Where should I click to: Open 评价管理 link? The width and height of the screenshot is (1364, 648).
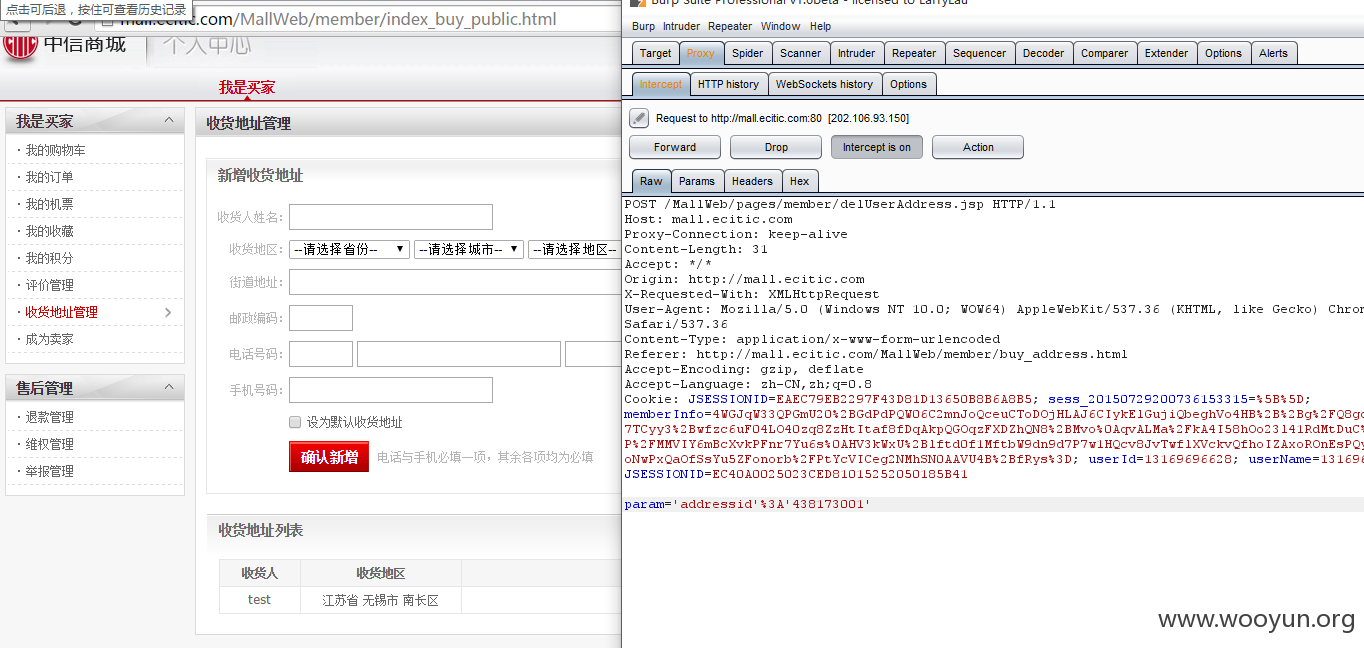pyautogui.click(x=49, y=285)
